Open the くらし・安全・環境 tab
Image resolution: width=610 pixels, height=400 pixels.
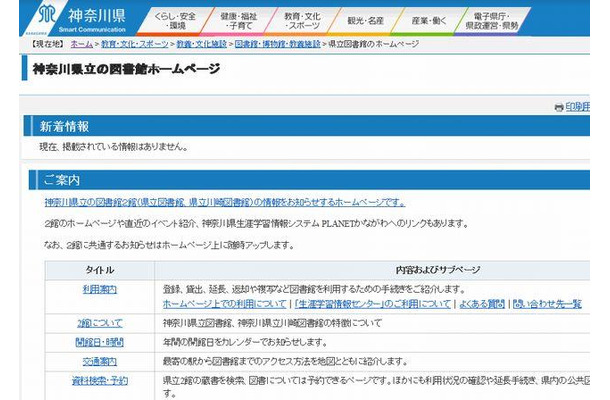175,21
